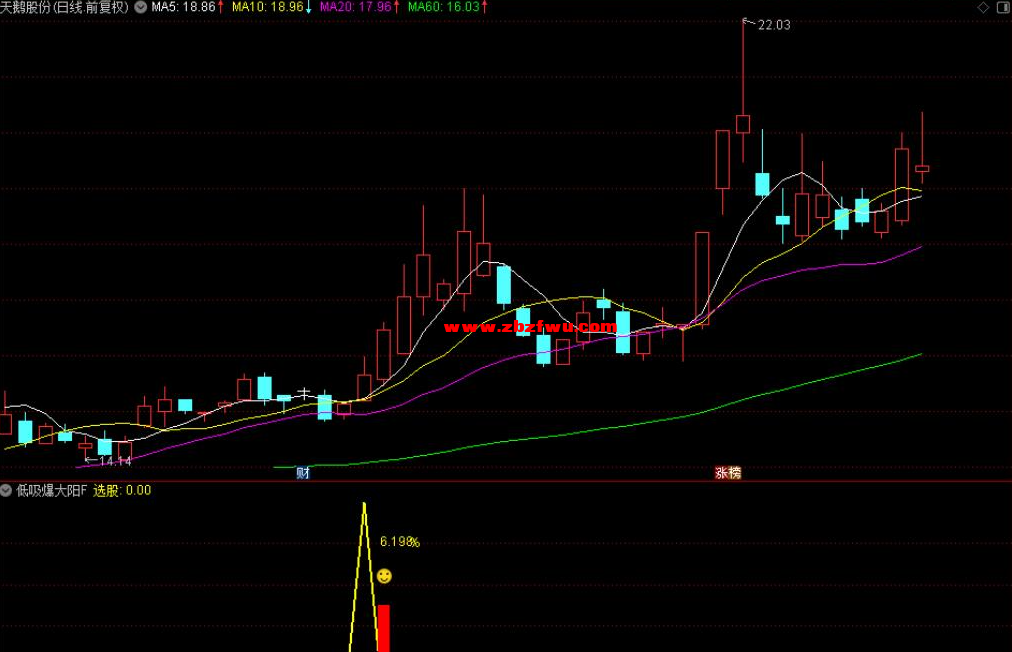Click the red signal bar in indicator panel
This screenshot has width=1012, height=652.
(x=383, y=628)
